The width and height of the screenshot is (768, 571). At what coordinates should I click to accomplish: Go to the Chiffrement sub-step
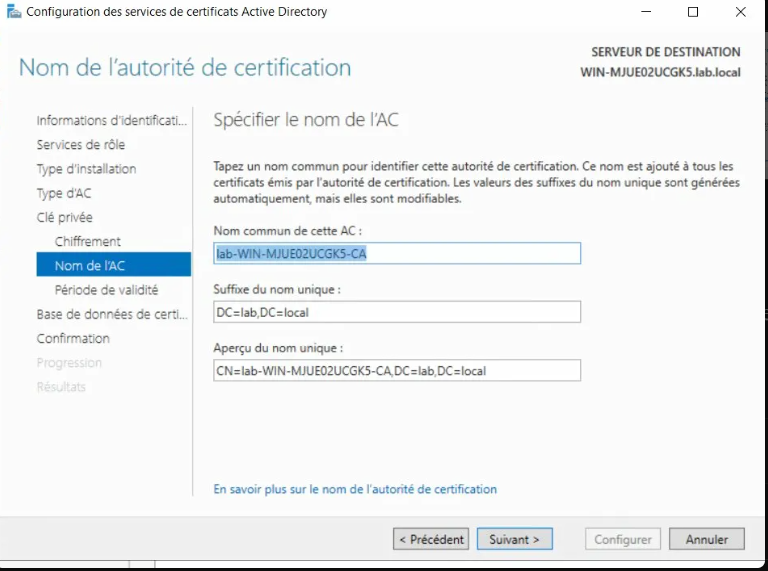click(x=88, y=241)
